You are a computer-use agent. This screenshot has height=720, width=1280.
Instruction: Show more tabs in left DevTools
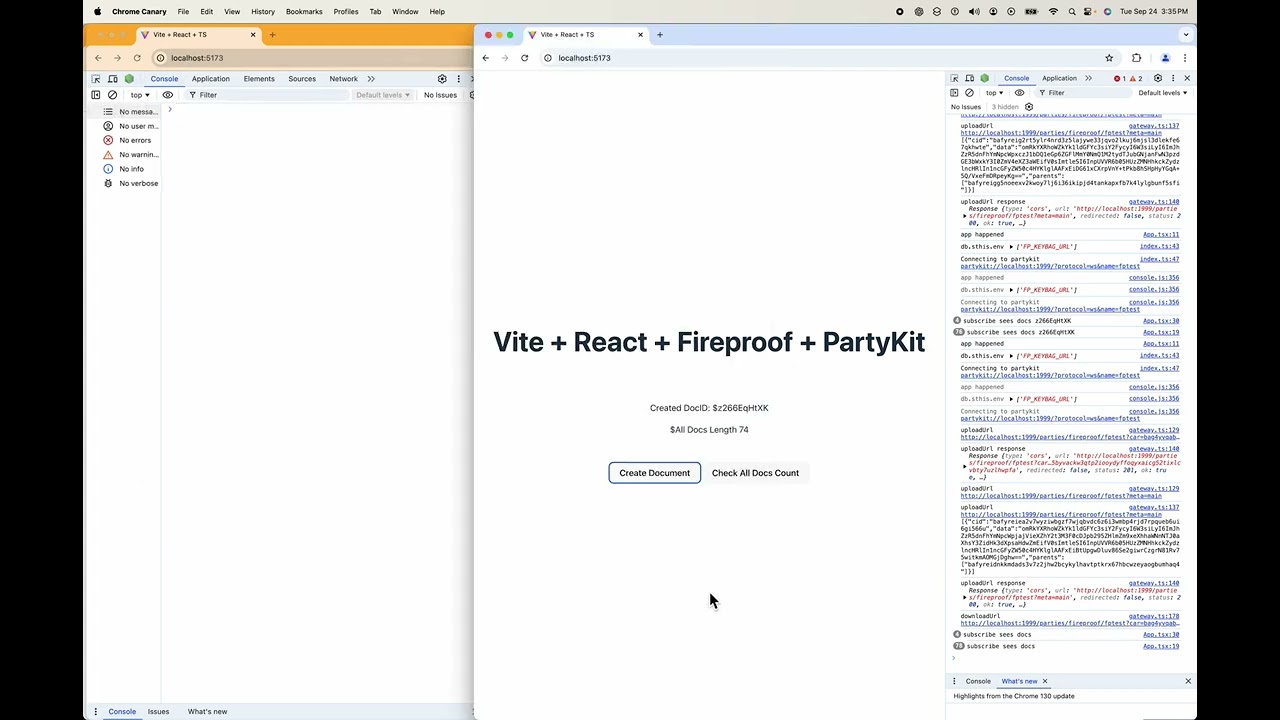point(371,79)
